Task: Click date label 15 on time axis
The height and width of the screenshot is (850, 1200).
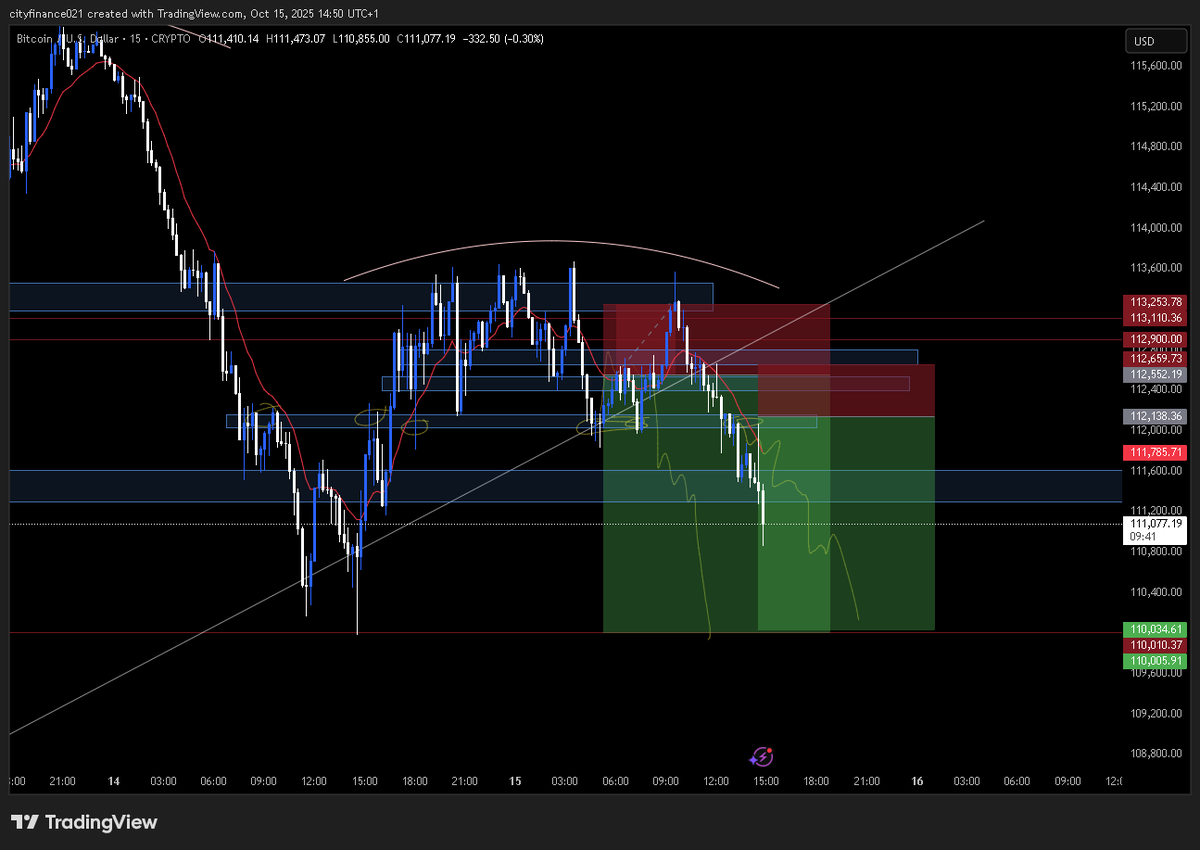Action: click(515, 781)
